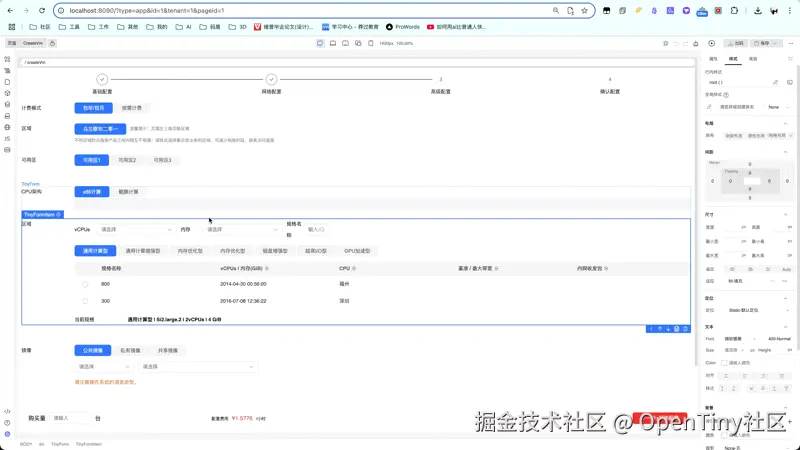Click the help icon beside CPU column header
Image resolution: width=800 pixels, height=450 pixels.
tap(354, 268)
